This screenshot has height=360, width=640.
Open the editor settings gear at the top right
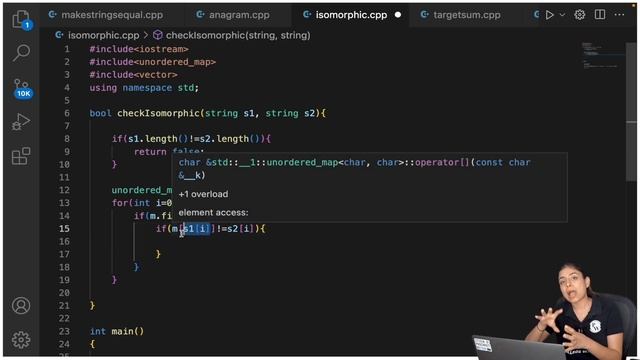580,15
